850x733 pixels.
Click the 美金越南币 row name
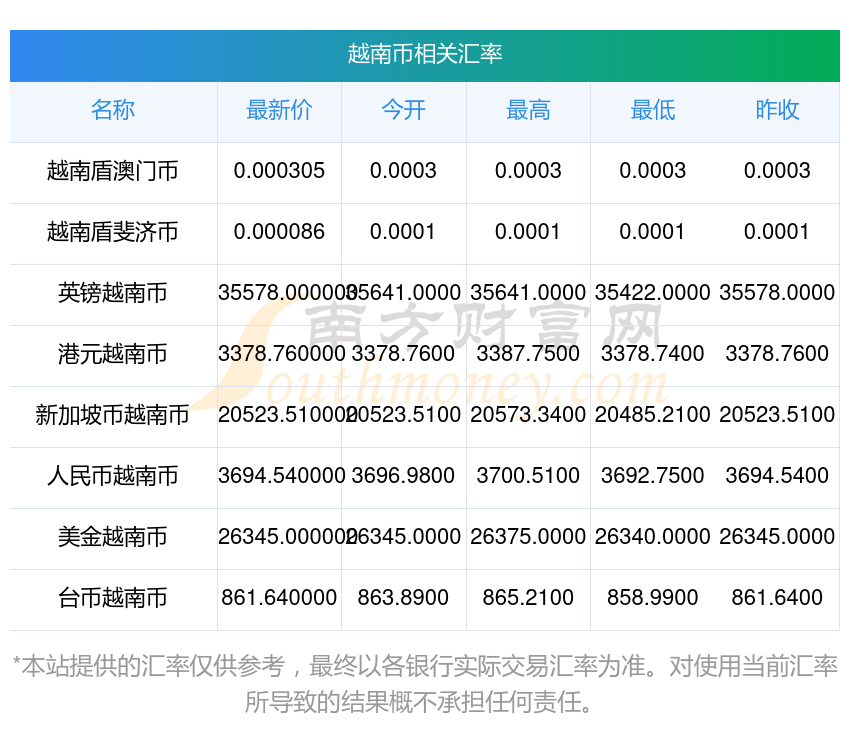113,537
